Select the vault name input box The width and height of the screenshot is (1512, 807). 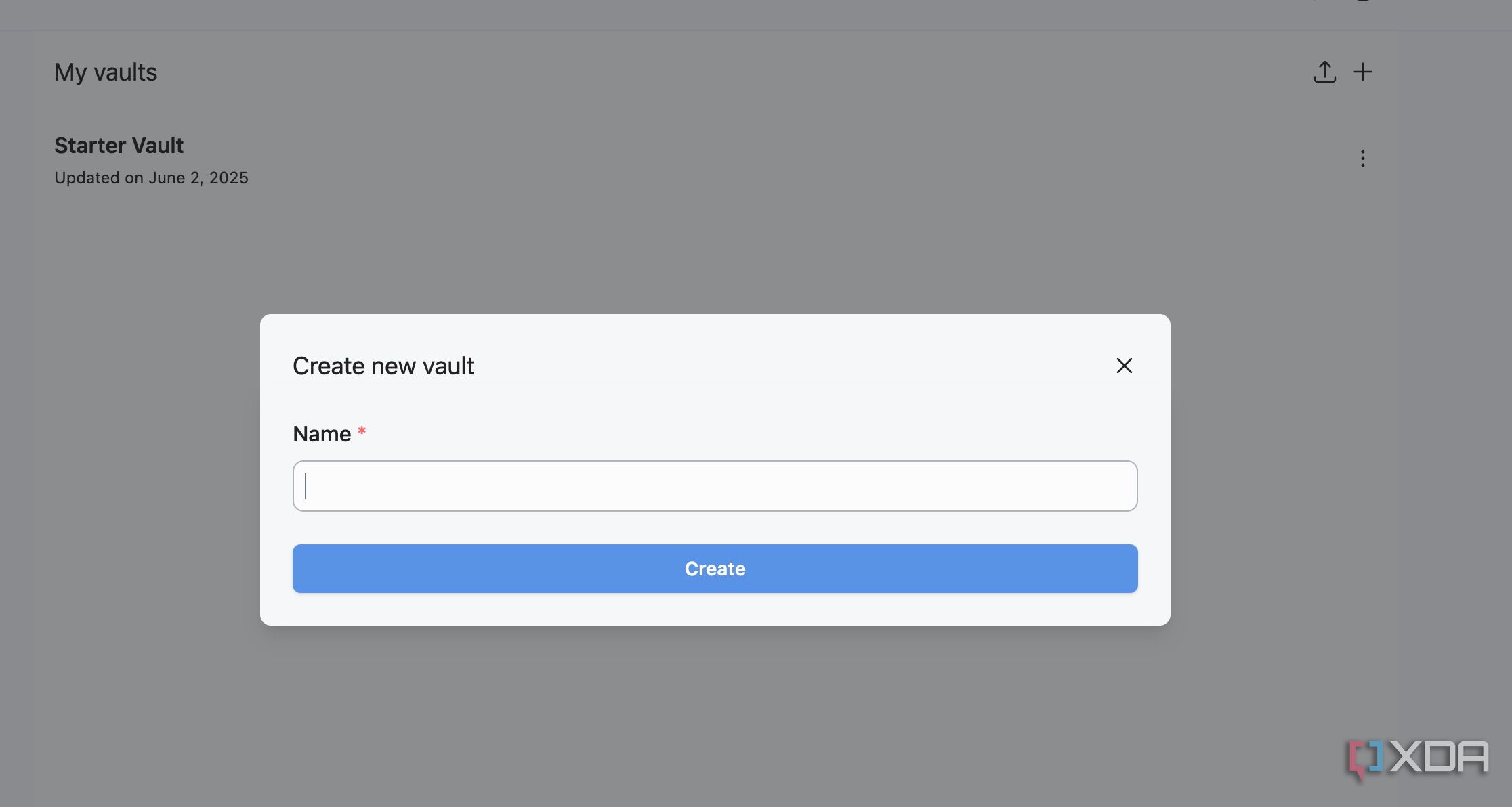point(715,486)
